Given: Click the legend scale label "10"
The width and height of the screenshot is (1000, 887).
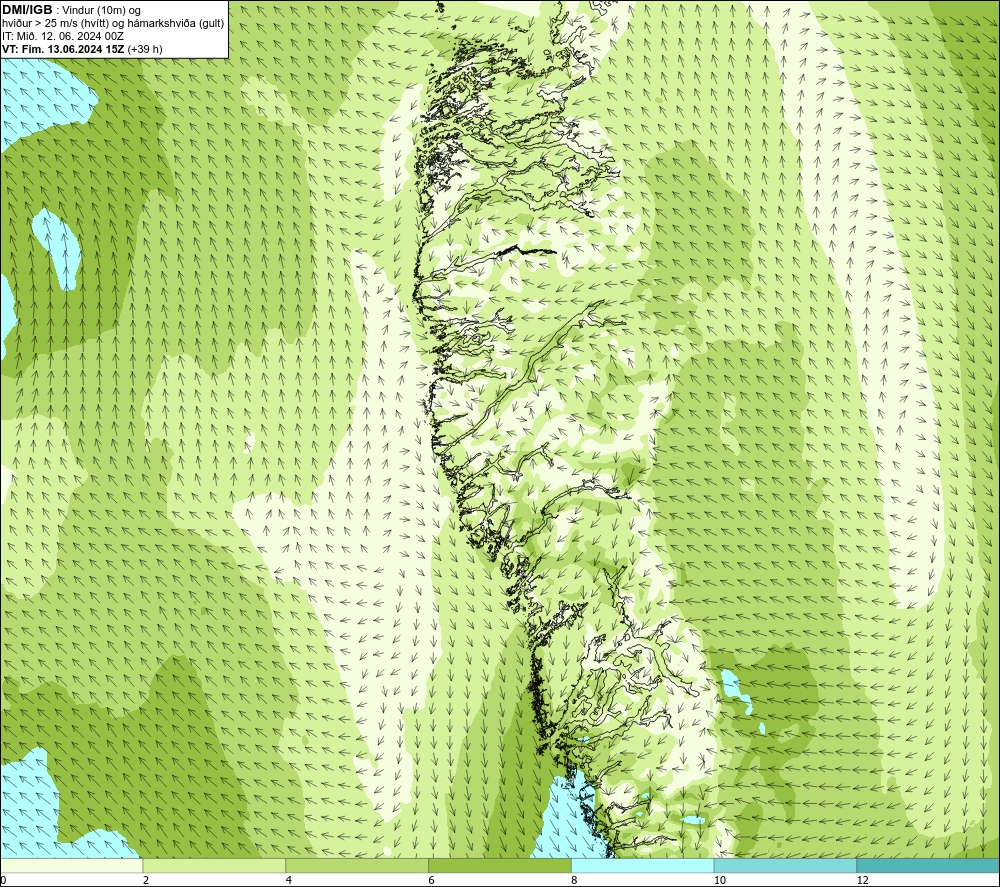Looking at the screenshot, I should pos(720,880).
